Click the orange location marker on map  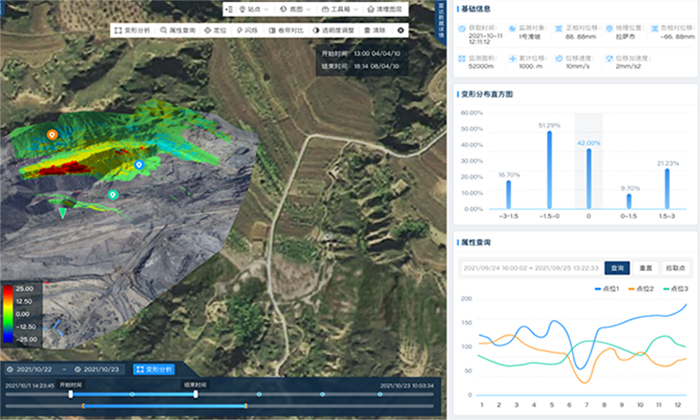[x=52, y=133]
